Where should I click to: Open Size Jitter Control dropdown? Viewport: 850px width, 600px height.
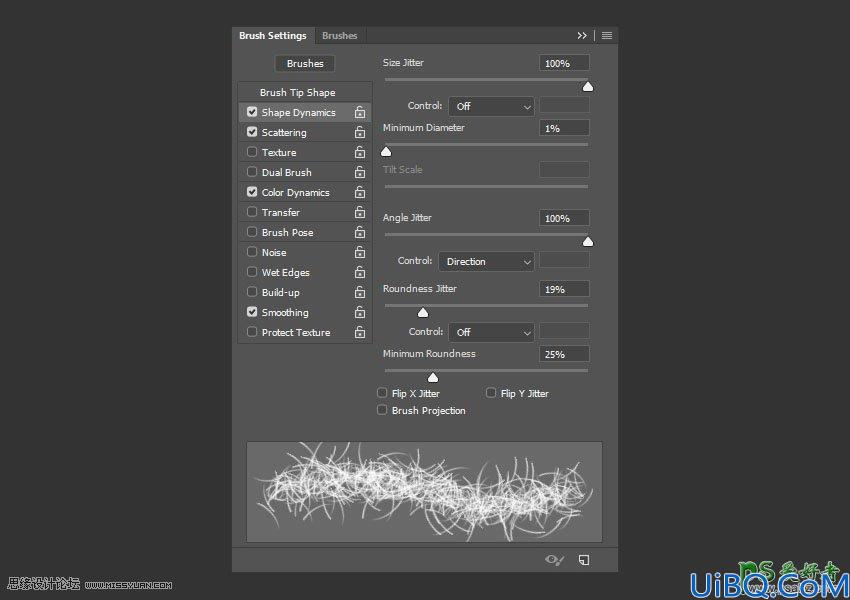tap(491, 106)
